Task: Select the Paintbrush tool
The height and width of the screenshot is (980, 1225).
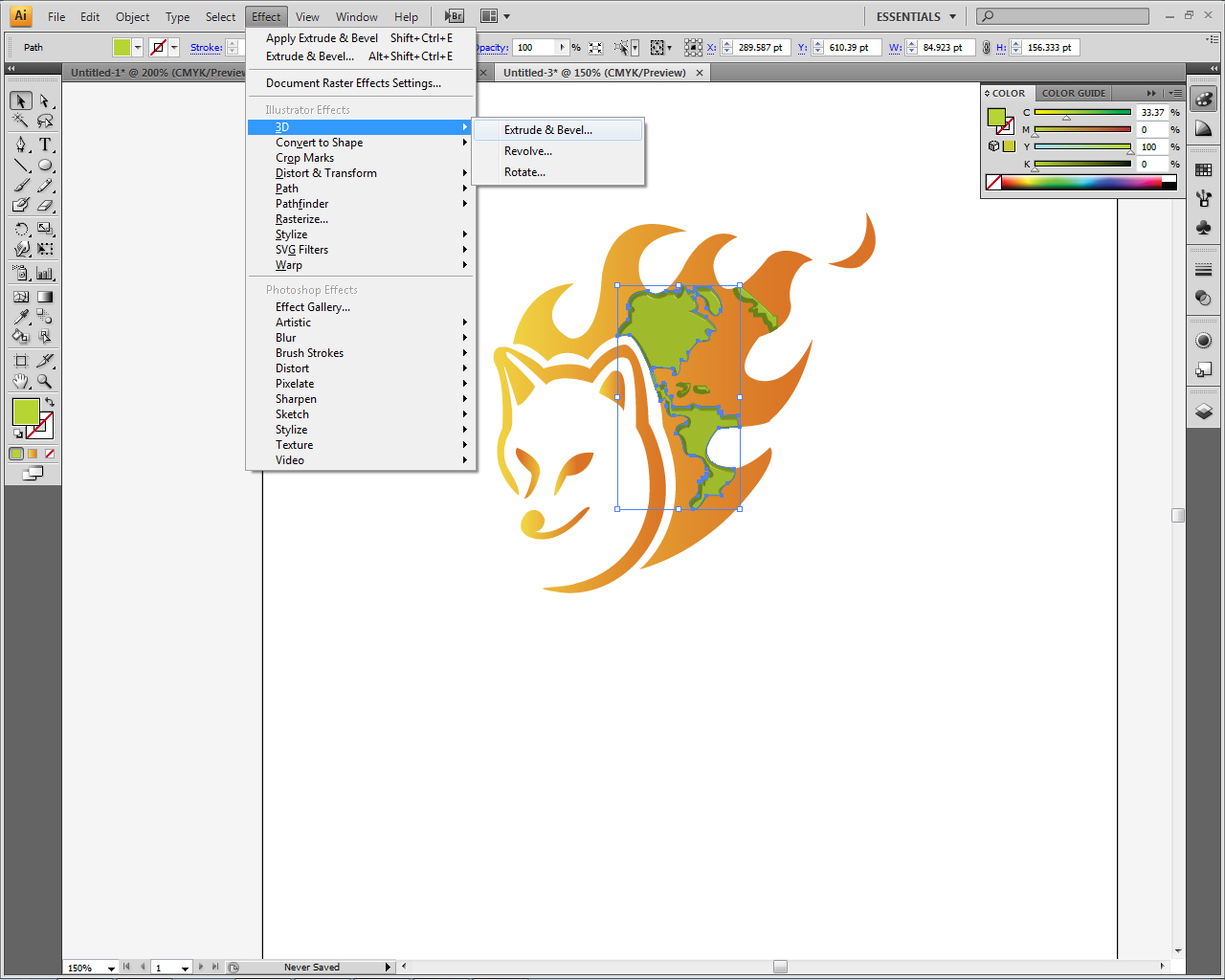Action: point(22,184)
